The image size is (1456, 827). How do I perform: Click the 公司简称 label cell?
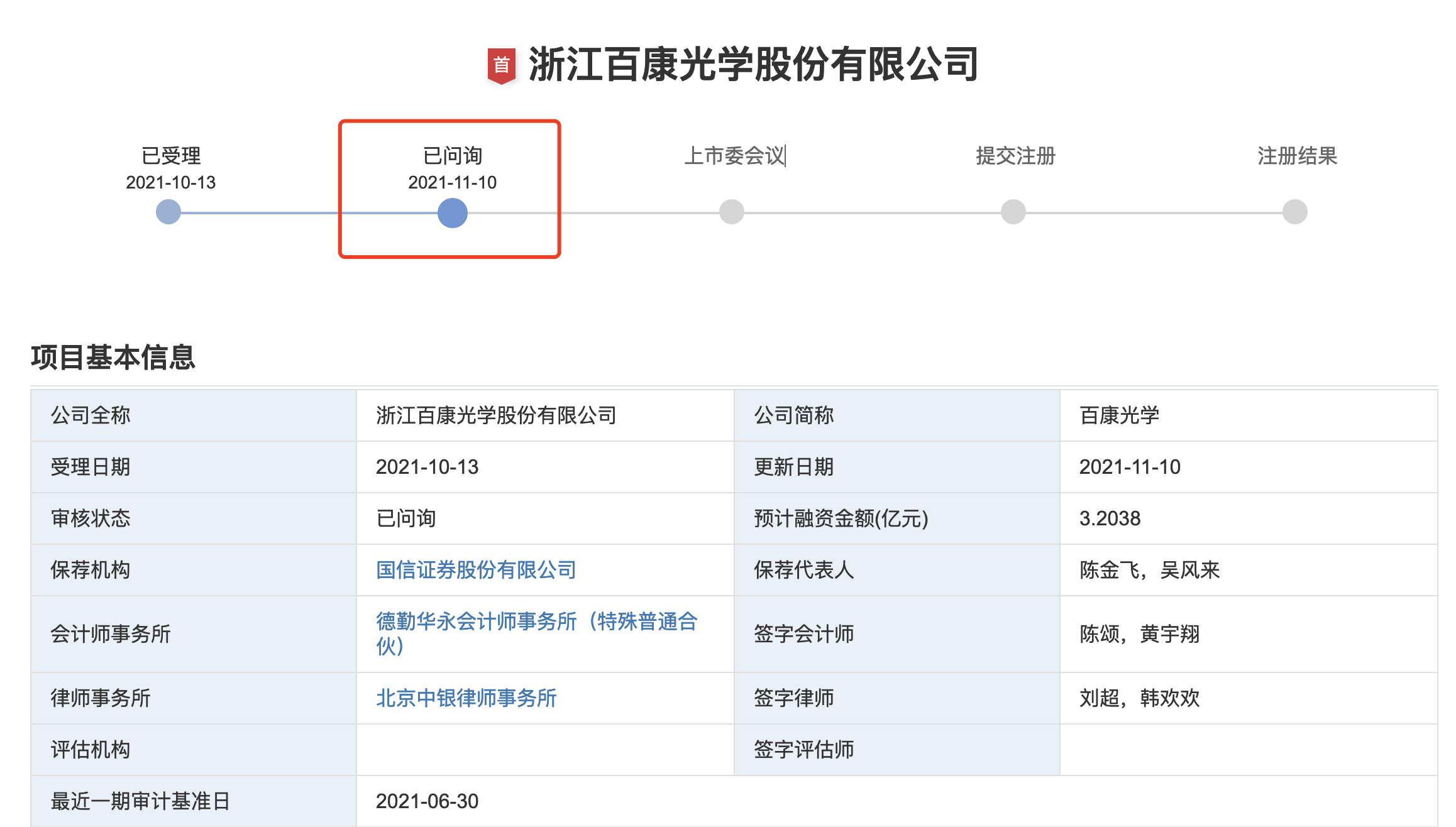(897, 415)
